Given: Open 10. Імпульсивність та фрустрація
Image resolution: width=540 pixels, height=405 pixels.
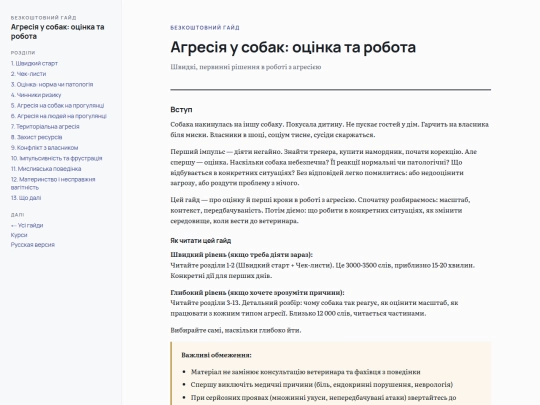Looking at the screenshot, I should [x=56, y=158].
